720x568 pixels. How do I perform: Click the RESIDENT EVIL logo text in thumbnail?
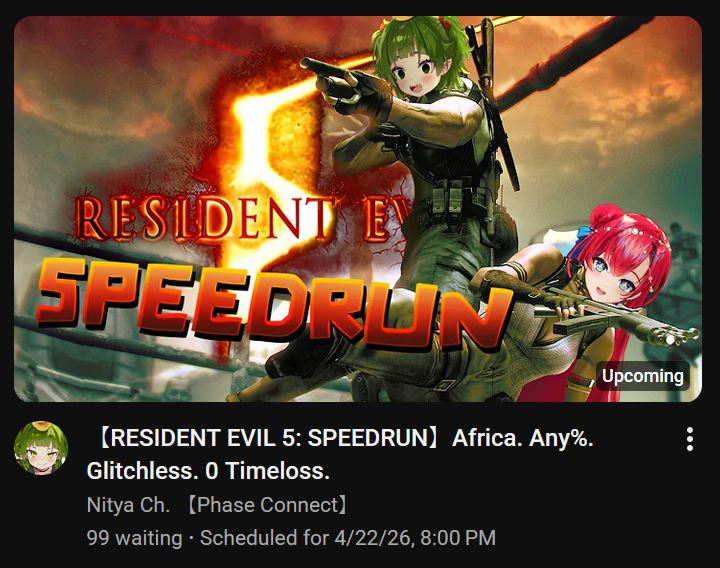(x=239, y=219)
